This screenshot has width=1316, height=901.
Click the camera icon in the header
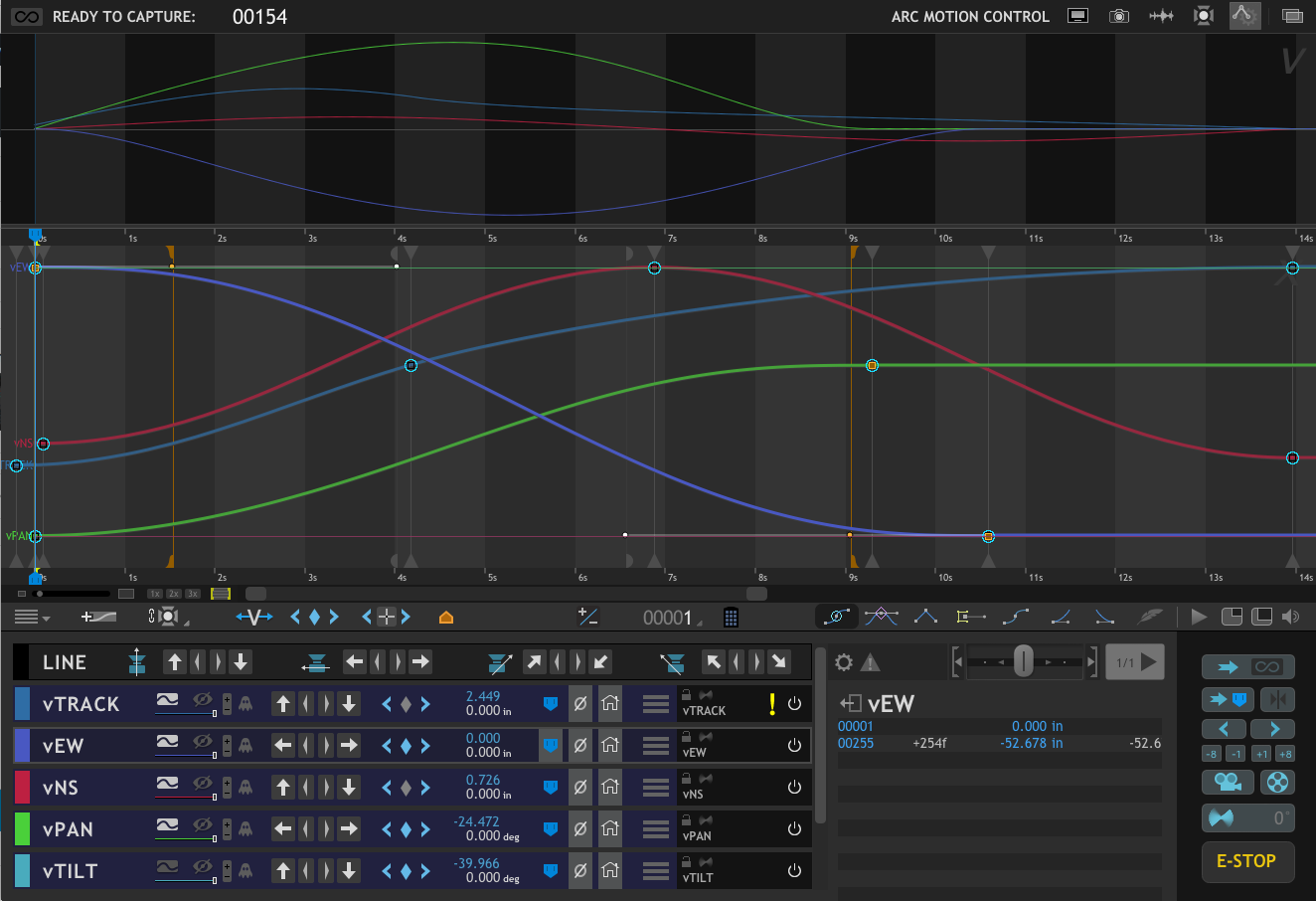click(x=1119, y=16)
